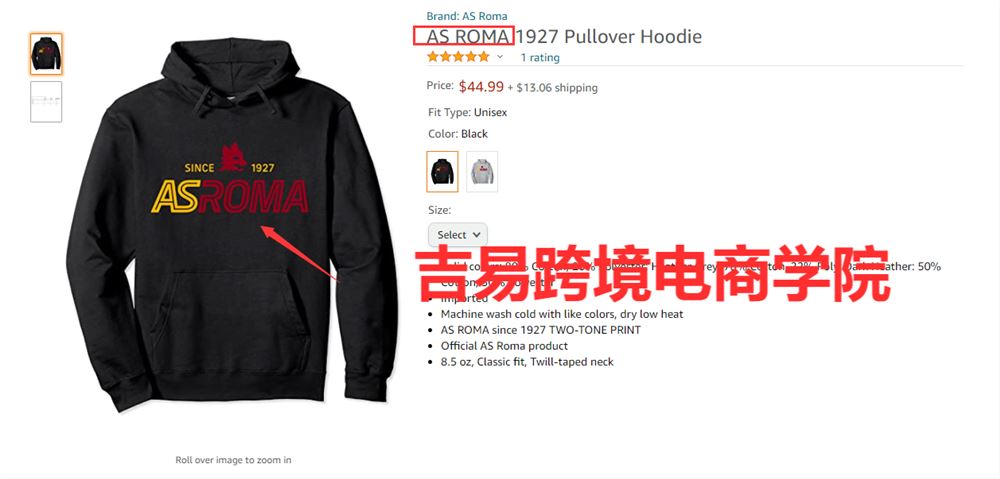Screen dimensions: 1000x479
Task: Choose the Black color swatch
Action: tap(442, 172)
